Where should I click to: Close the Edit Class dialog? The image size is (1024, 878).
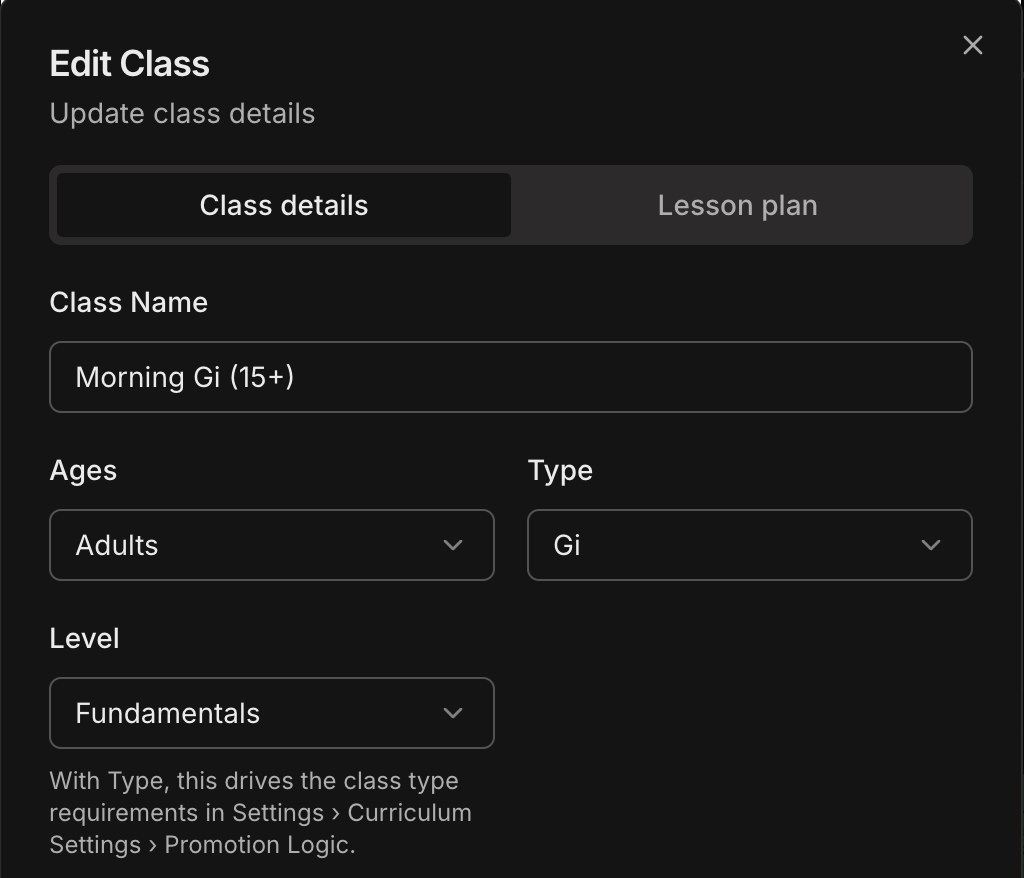[x=972, y=45]
